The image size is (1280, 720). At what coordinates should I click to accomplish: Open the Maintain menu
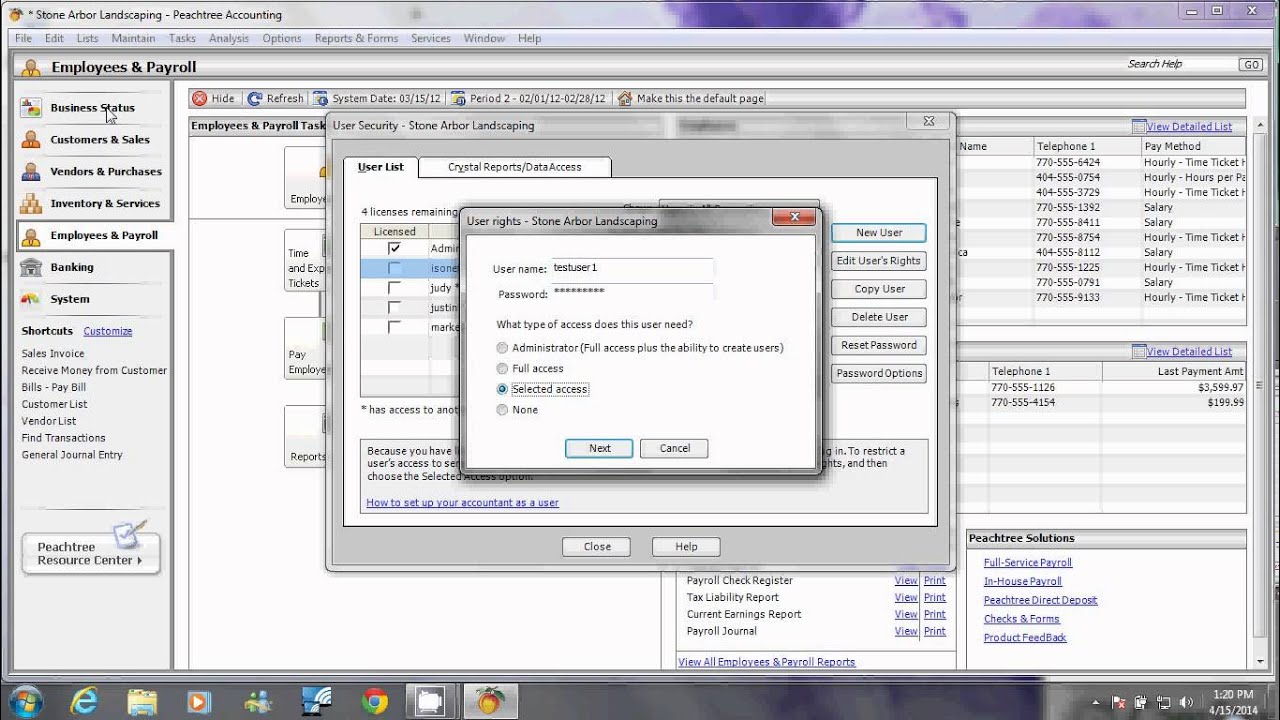tap(133, 38)
